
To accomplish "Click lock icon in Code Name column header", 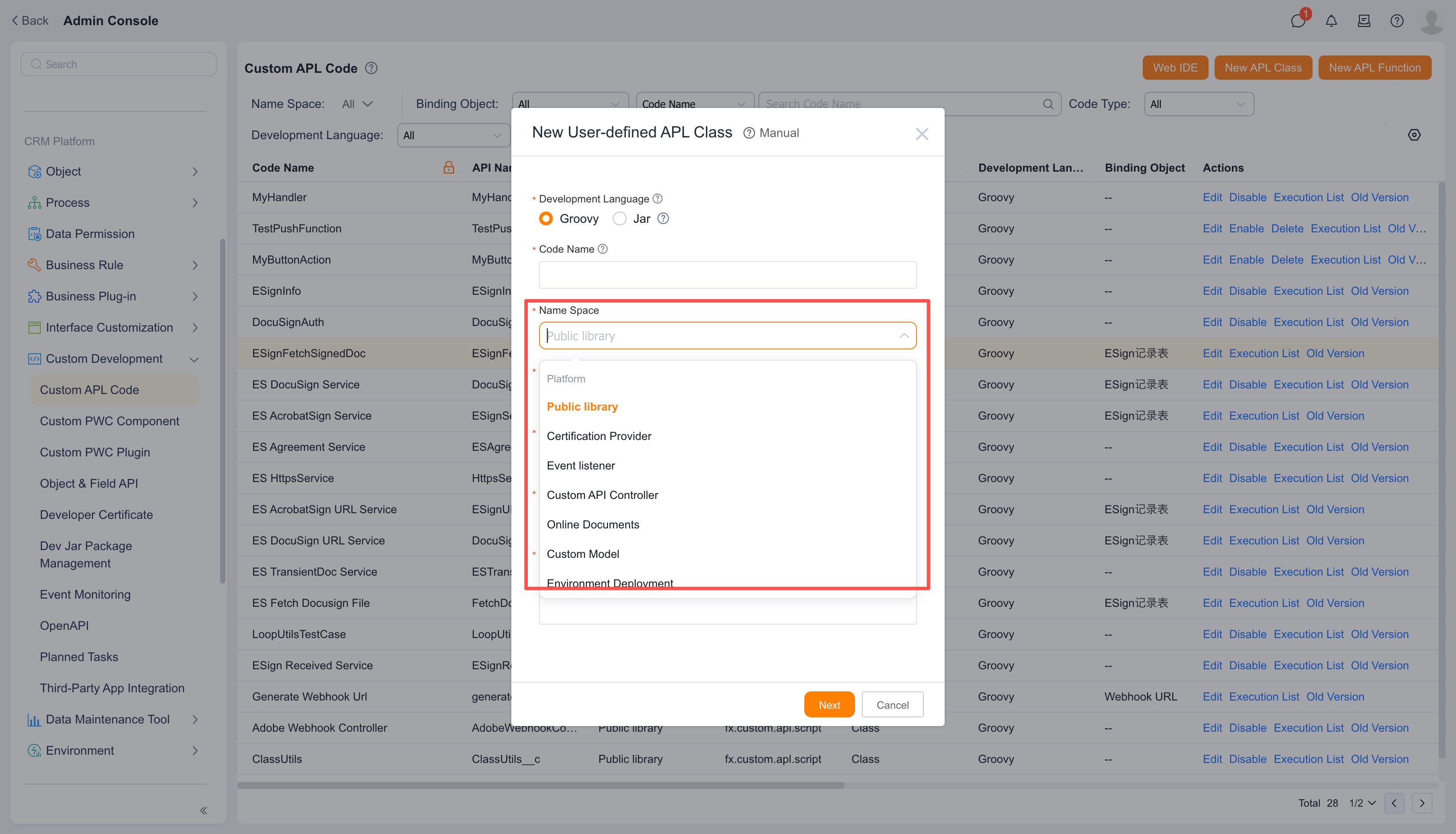I will coord(449,167).
